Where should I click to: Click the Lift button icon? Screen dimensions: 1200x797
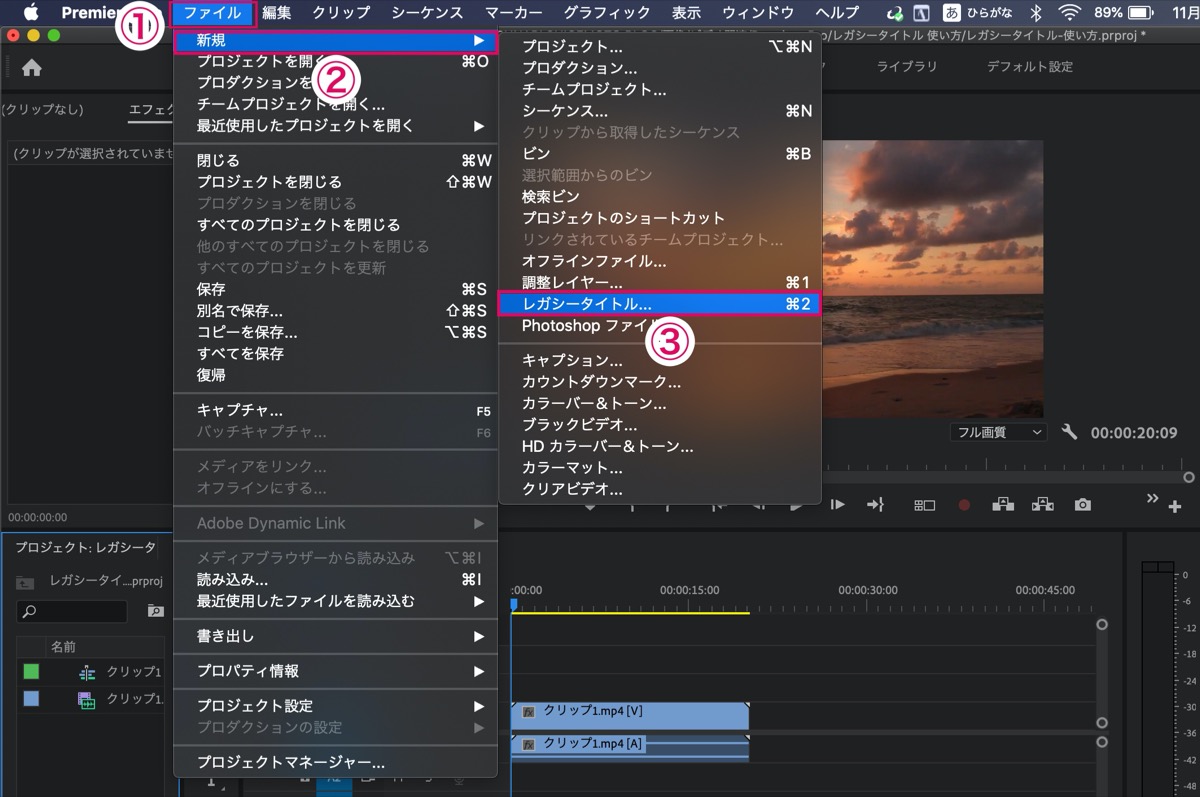coord(1003,505)
